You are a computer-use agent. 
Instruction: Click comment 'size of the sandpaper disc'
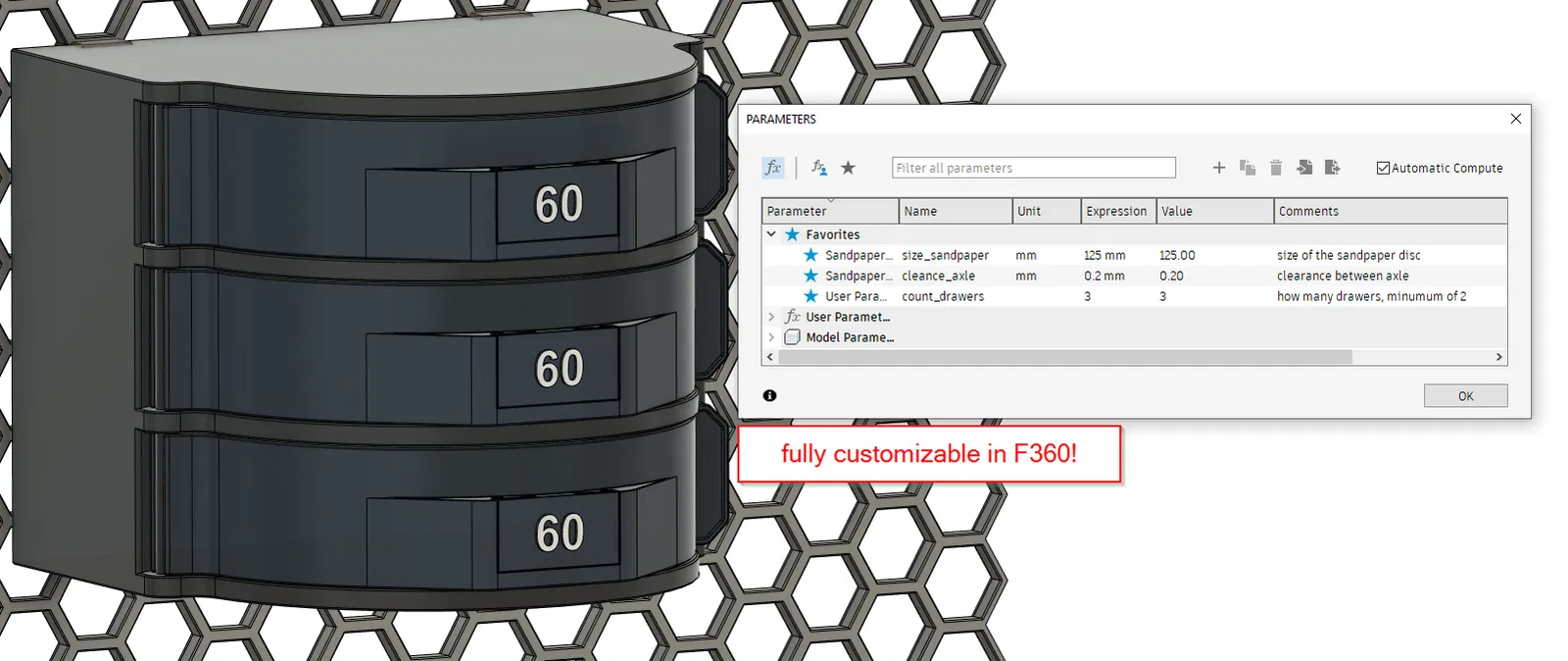coord(1348,255)
